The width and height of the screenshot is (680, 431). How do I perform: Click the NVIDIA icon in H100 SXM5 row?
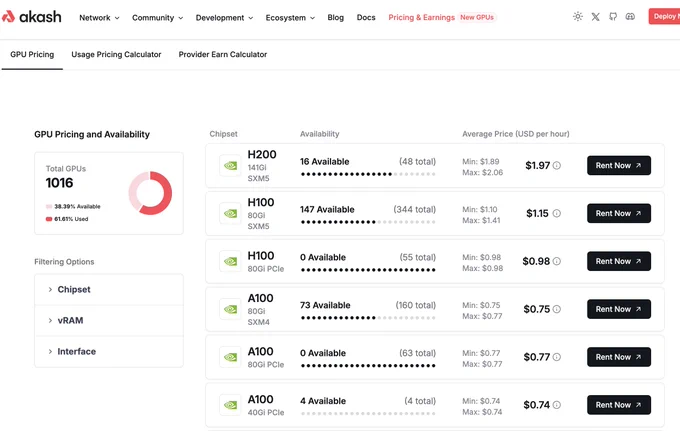coord(230,213)
